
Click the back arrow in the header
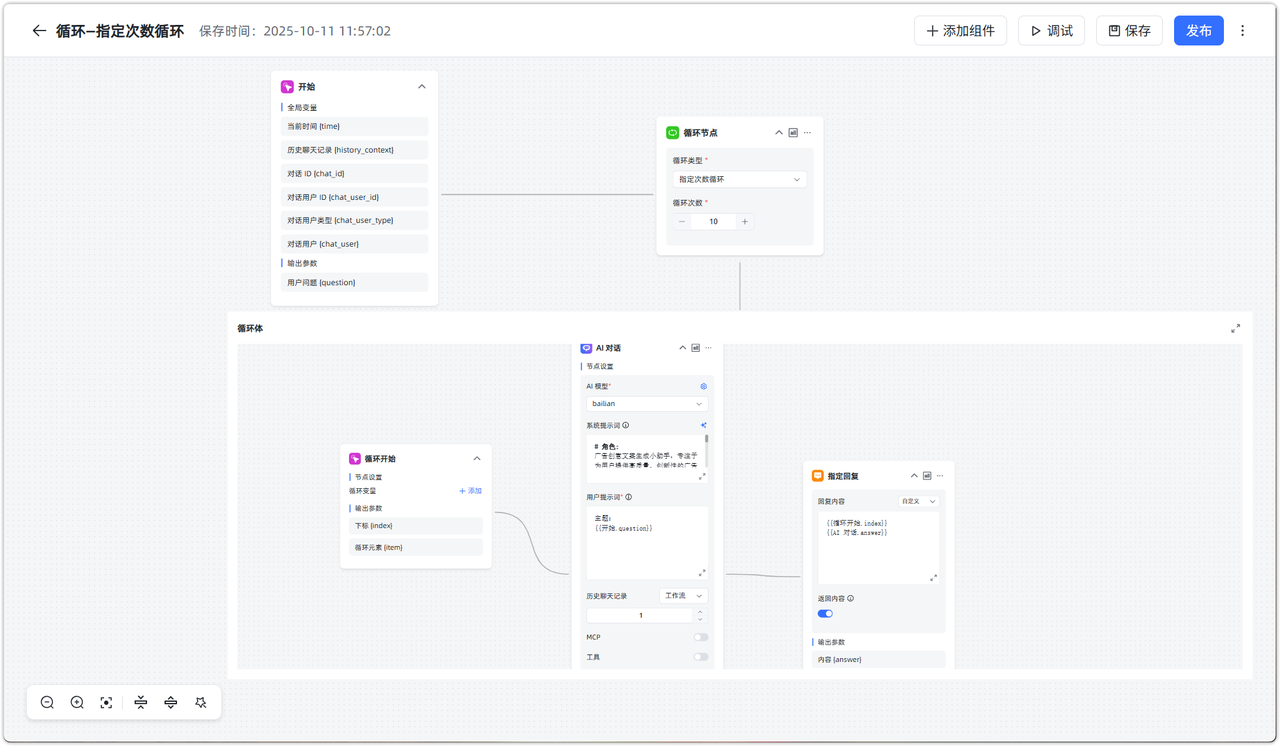tap(39, 31)
